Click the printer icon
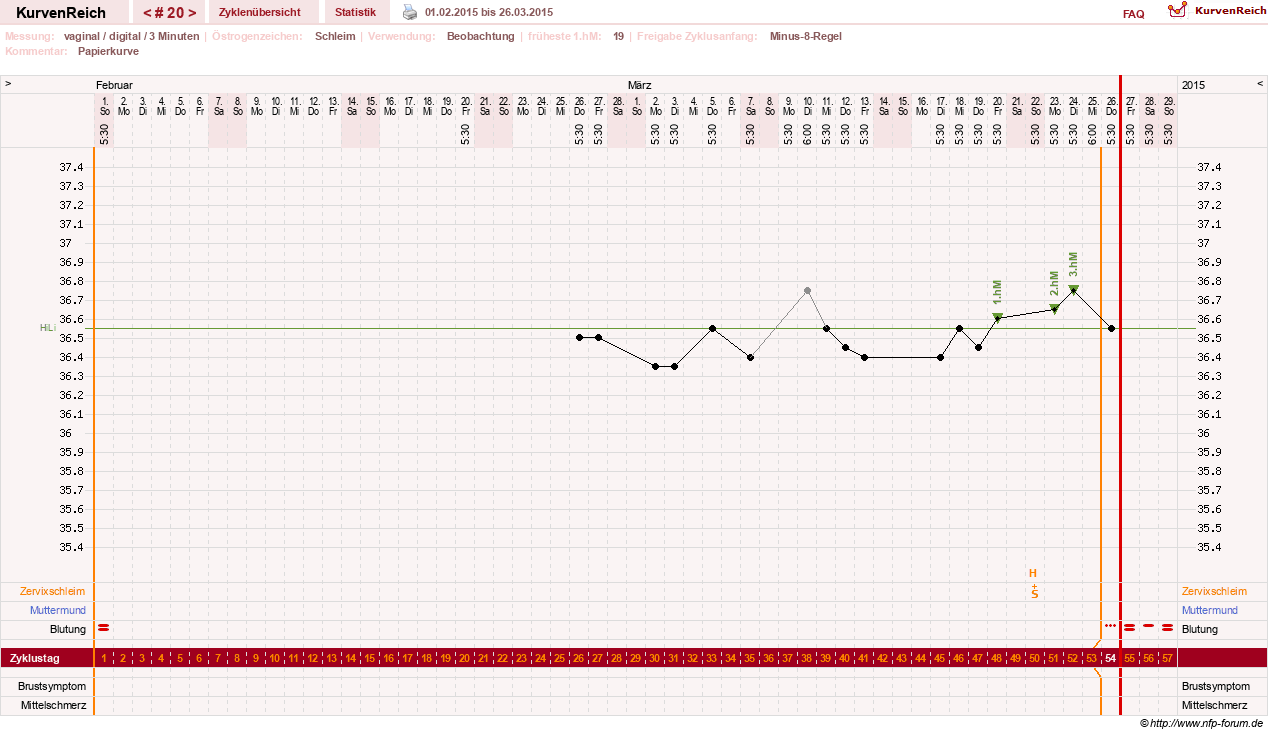1268x735 pixels. coord(410,12)
